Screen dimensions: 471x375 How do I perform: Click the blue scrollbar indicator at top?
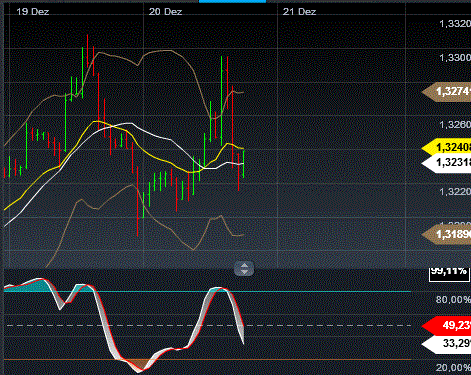coord(232,1)
